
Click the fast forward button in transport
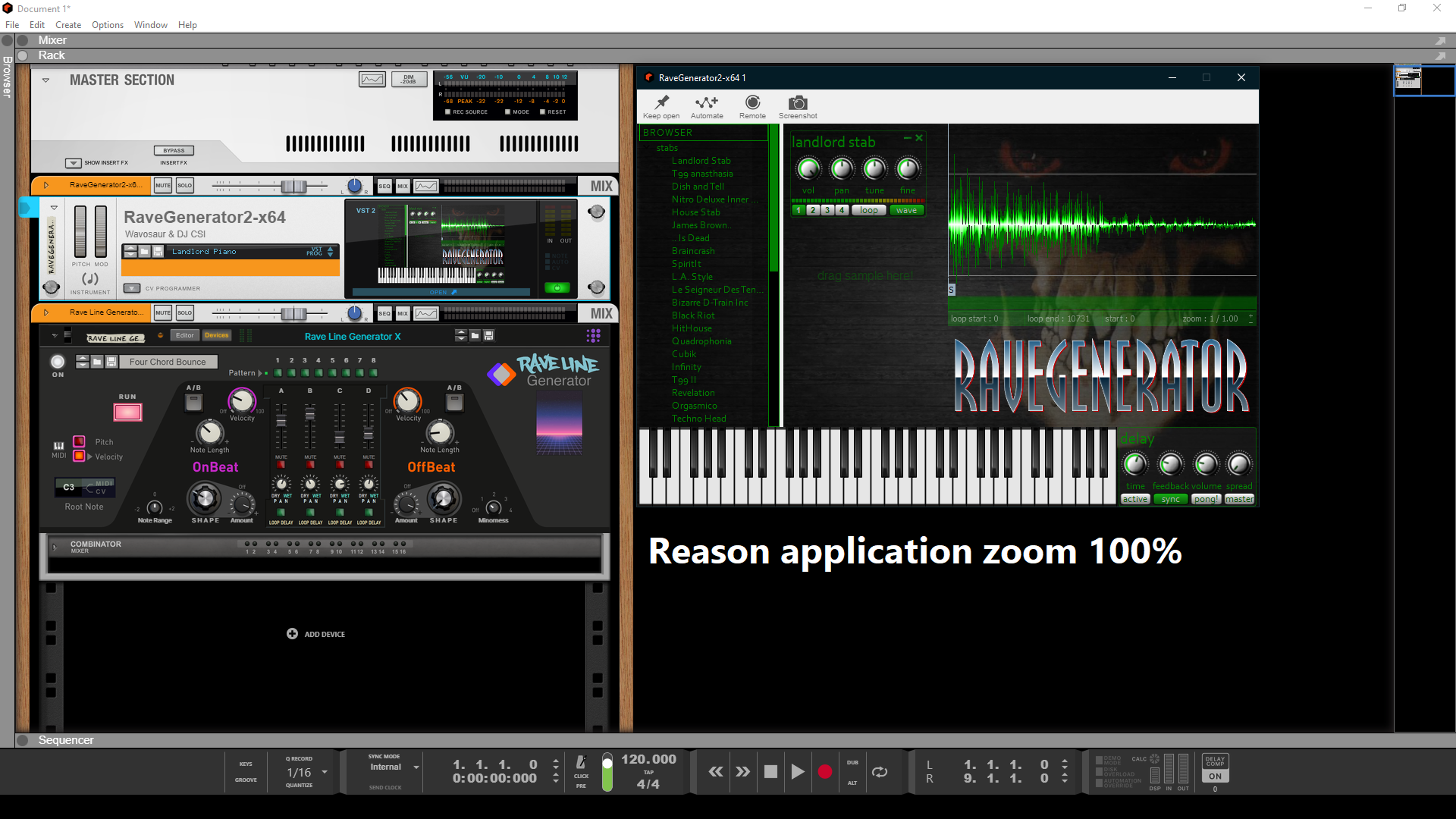click(x=743, y=772)
